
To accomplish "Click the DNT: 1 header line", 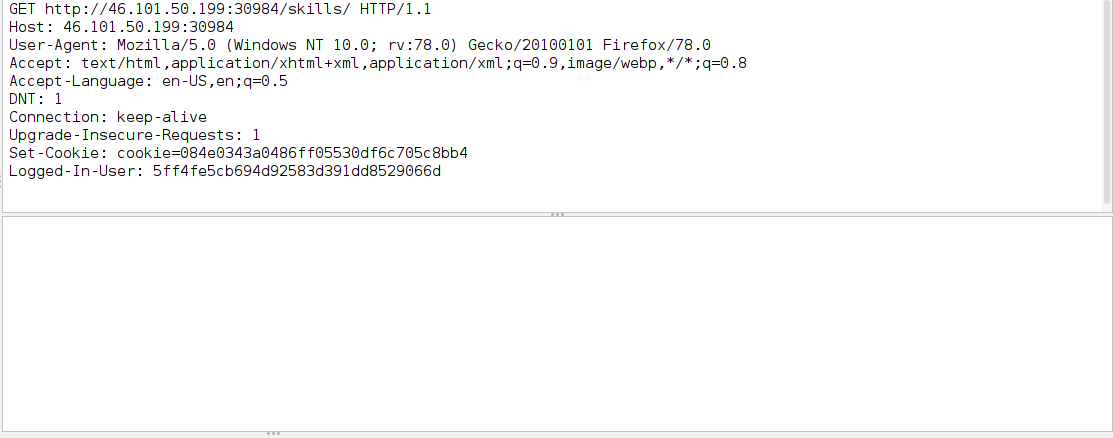I will [x=35, y=99].
